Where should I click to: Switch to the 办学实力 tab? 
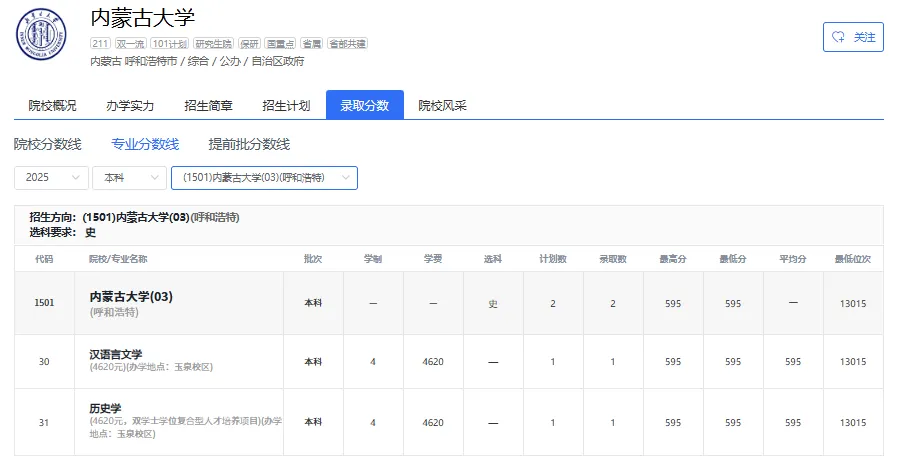[x=130, y=105]
